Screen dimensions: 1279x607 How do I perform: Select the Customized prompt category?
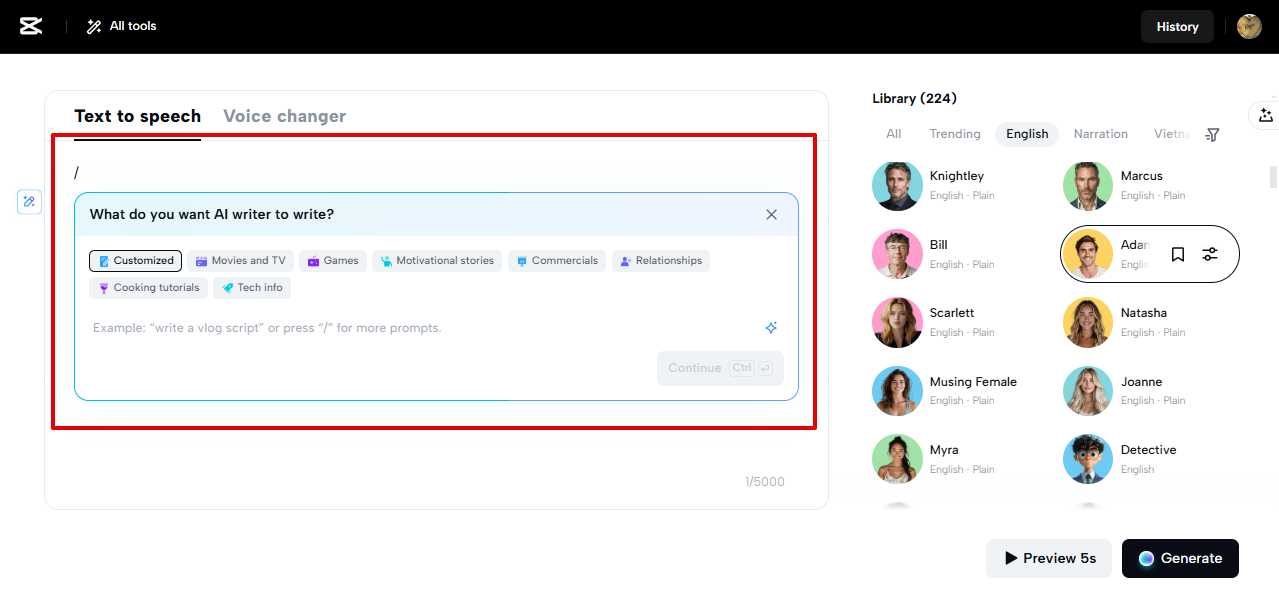[135, 261]
